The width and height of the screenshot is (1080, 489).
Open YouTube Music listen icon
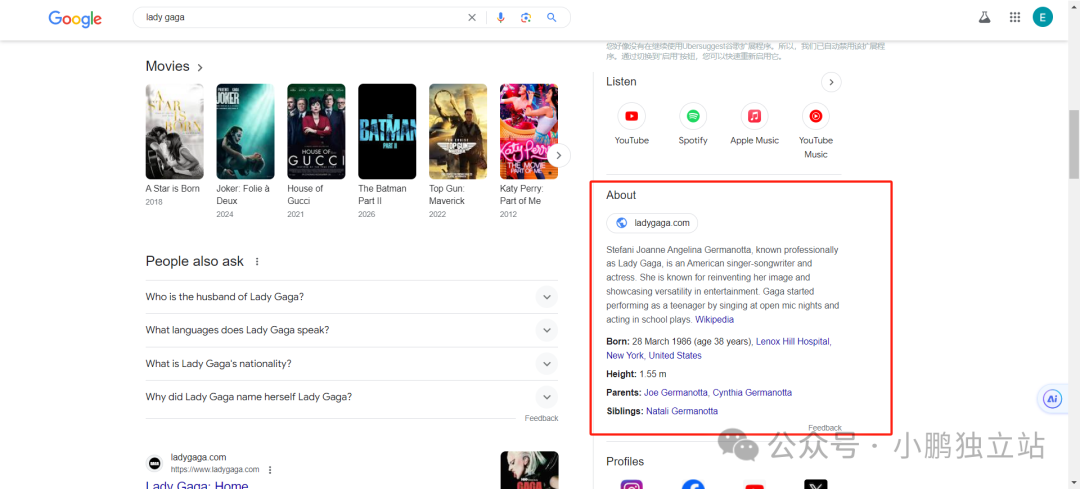point(816,116)
